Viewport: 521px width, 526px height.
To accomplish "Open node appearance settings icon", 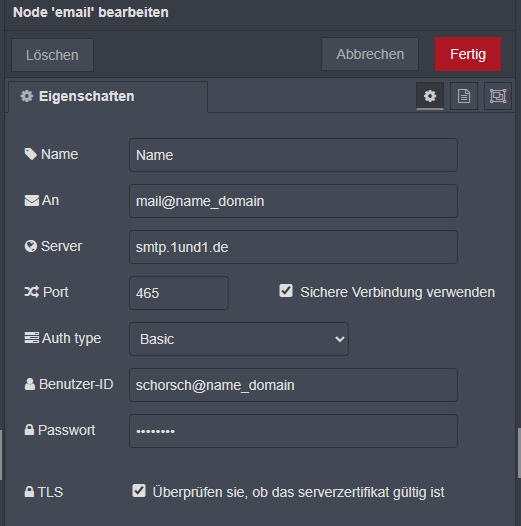I will pyautogui.click(x=498, y=96).
